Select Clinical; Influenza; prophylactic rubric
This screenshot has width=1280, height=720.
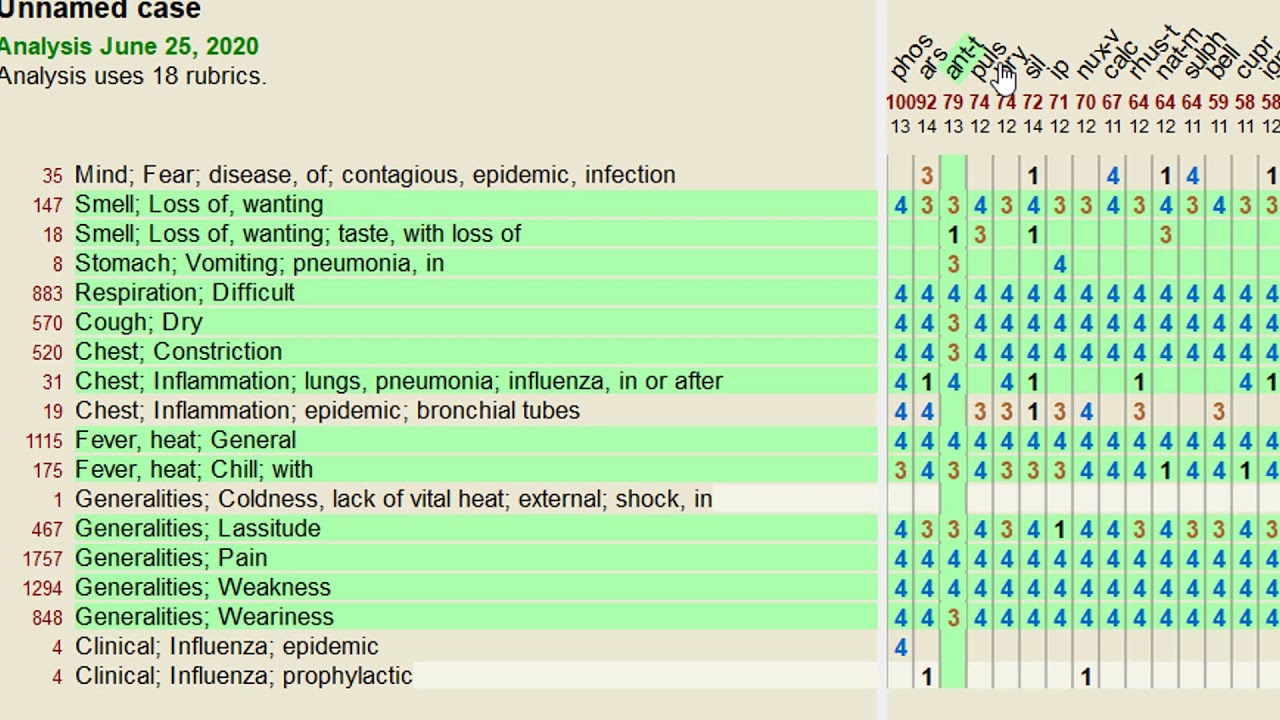click(x=243, y=676)
